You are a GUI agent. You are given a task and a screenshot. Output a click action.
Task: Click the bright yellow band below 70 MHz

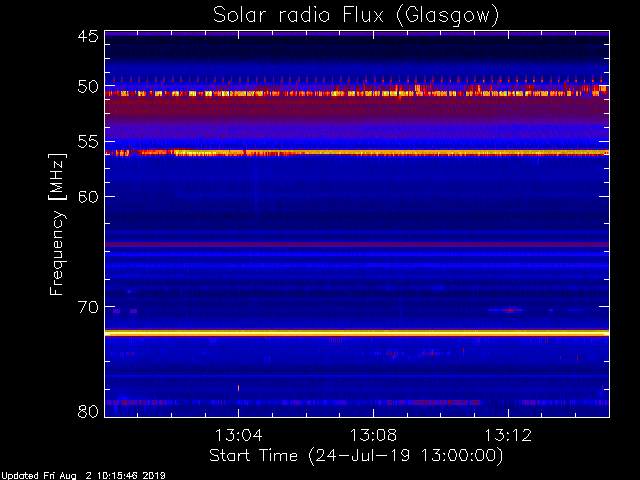pos(357,333)
